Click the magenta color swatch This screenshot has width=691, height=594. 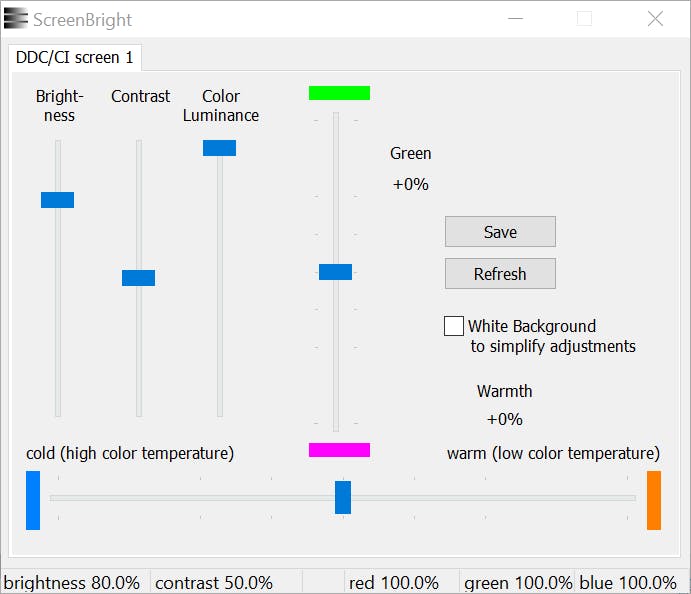(339, 450)
